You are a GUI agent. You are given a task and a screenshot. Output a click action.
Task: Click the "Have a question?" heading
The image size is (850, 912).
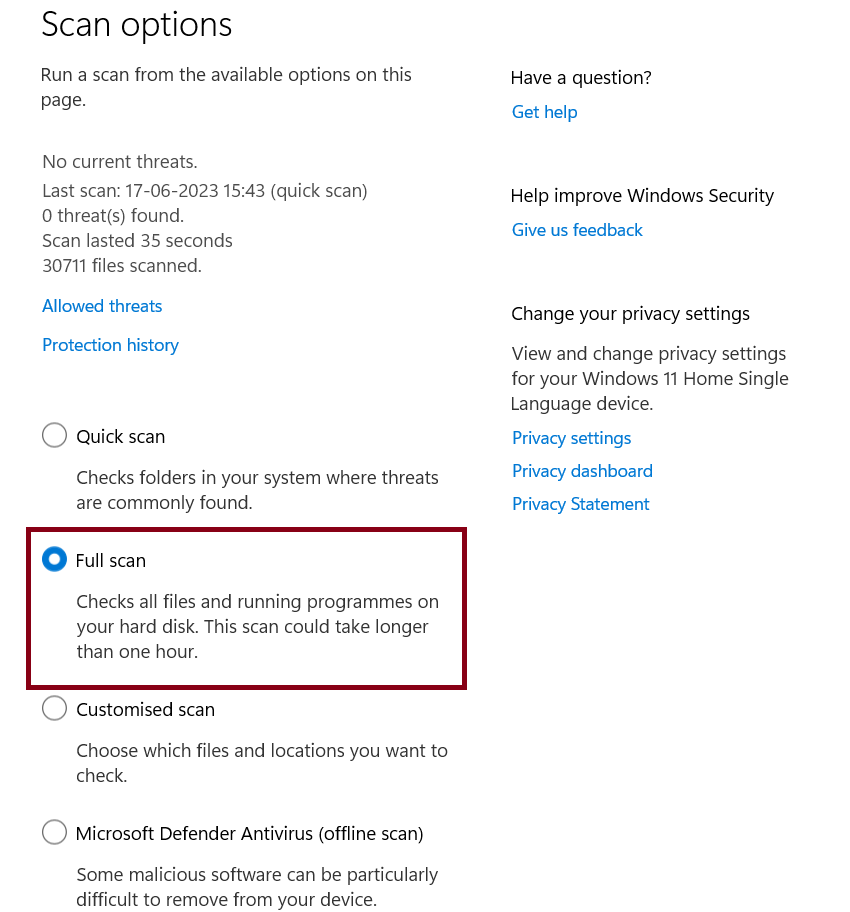coord(581,78)
